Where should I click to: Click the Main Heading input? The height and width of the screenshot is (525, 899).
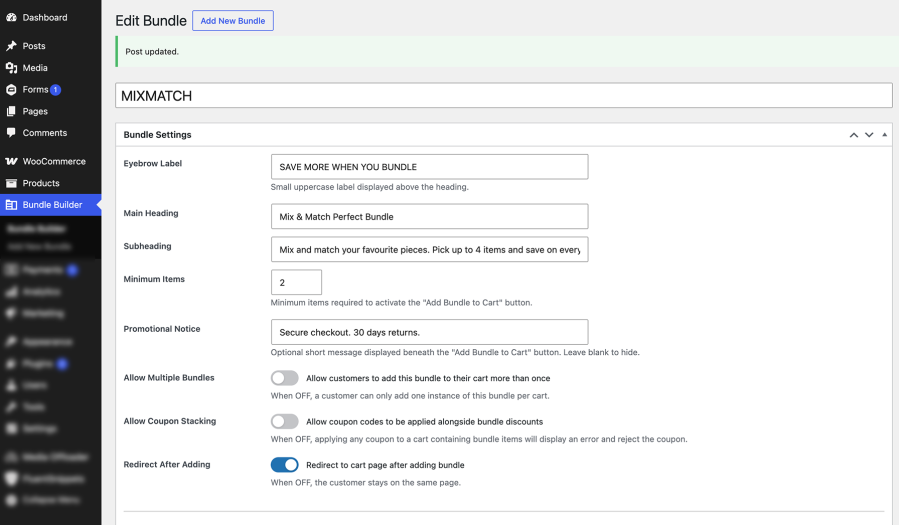[429, 217]
